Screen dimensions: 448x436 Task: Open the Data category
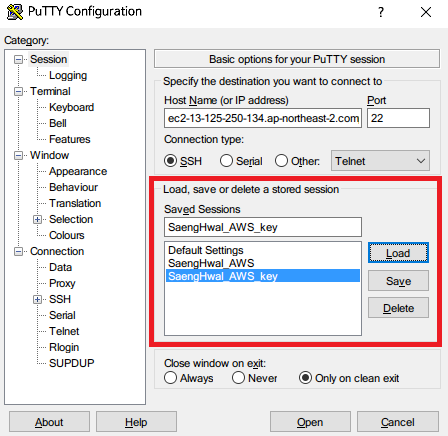(60, 267)
